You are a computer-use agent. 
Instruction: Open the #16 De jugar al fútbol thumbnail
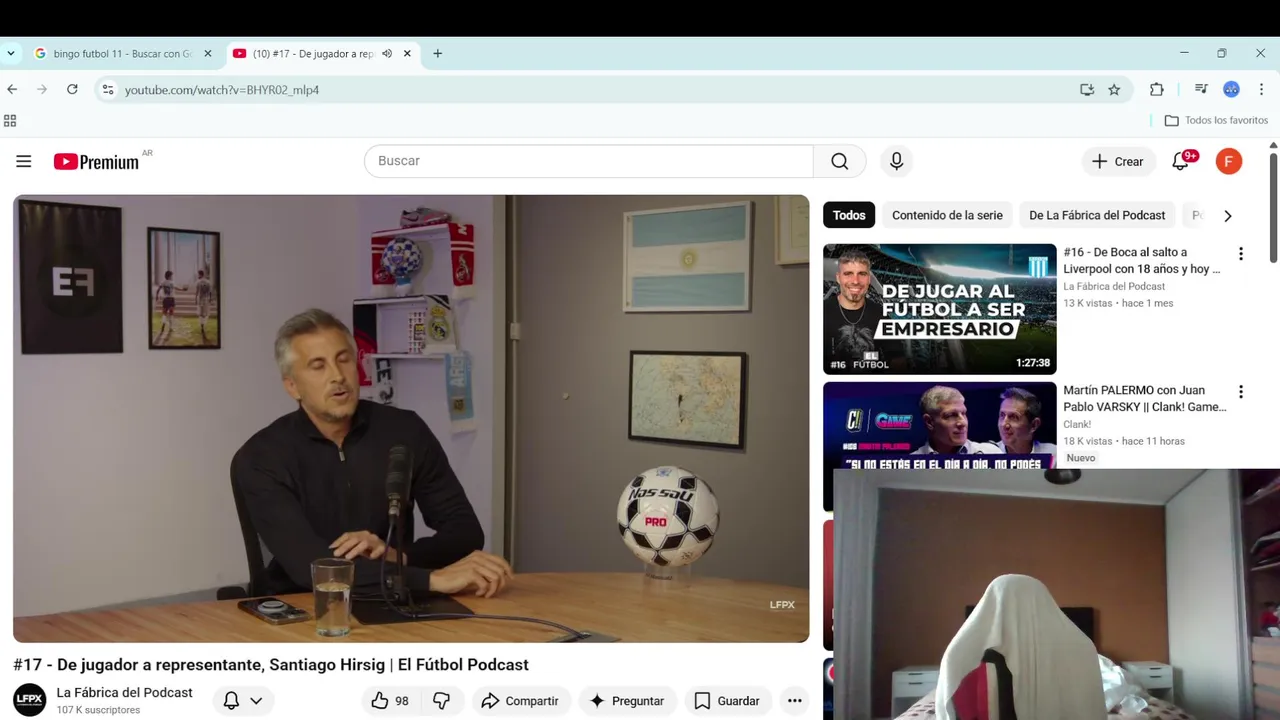coord(939,309)
